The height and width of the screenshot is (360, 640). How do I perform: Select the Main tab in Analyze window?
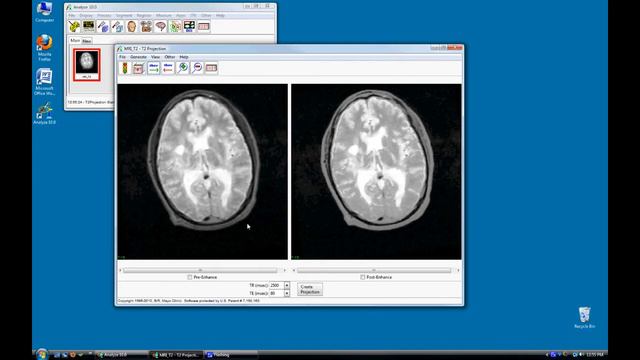tap(75, 40)
